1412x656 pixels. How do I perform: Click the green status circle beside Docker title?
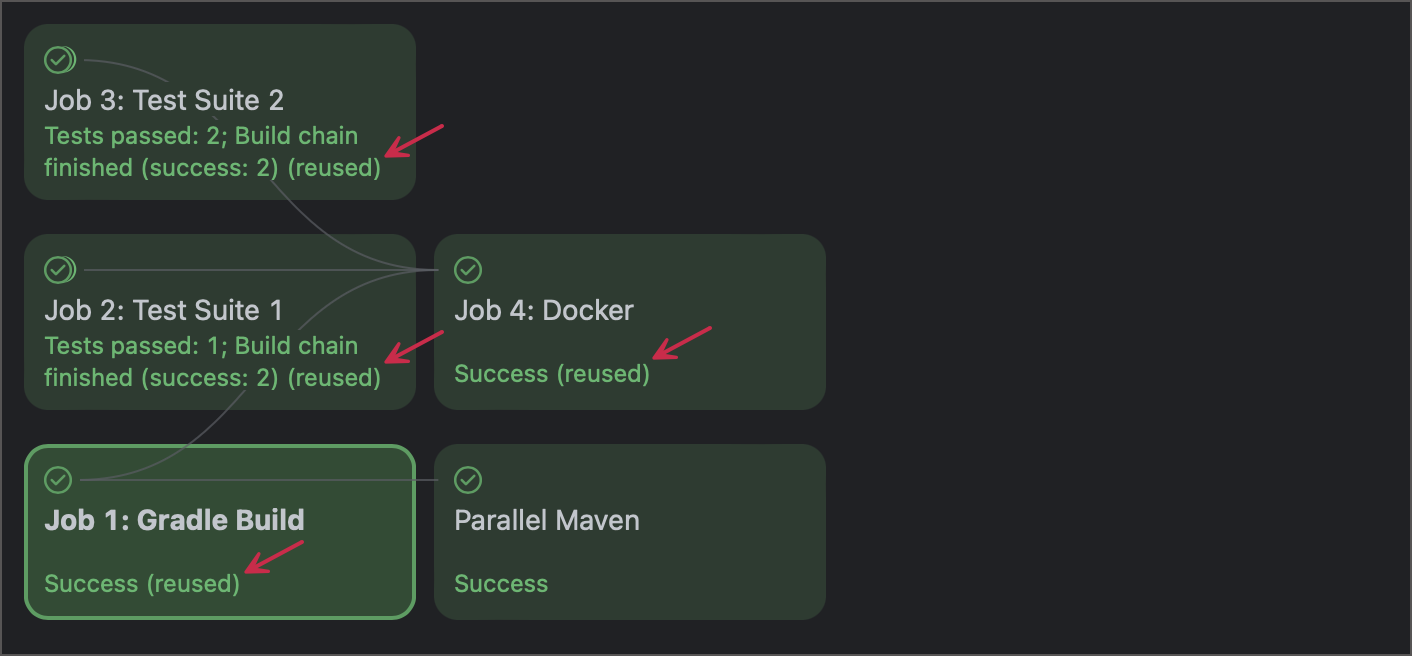468,270
